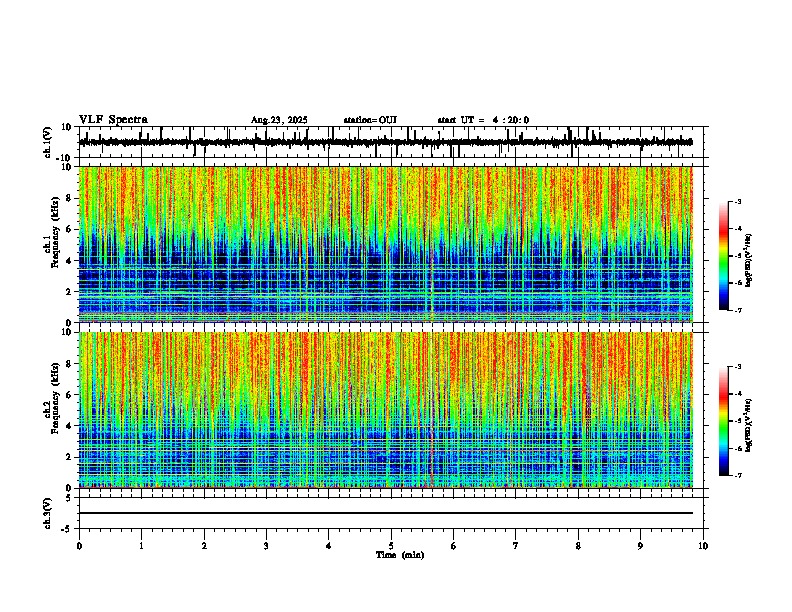The height and width of the screenshot is (612, 792).
Task: Click time axis tick label "2"
Action: click(204, 546)
